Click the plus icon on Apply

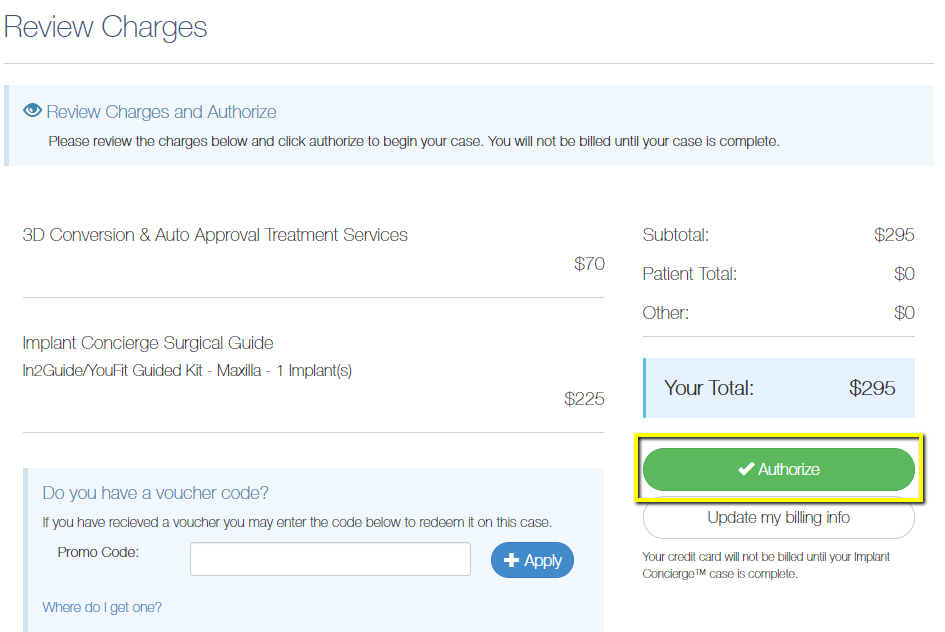[x=511, y=560]
